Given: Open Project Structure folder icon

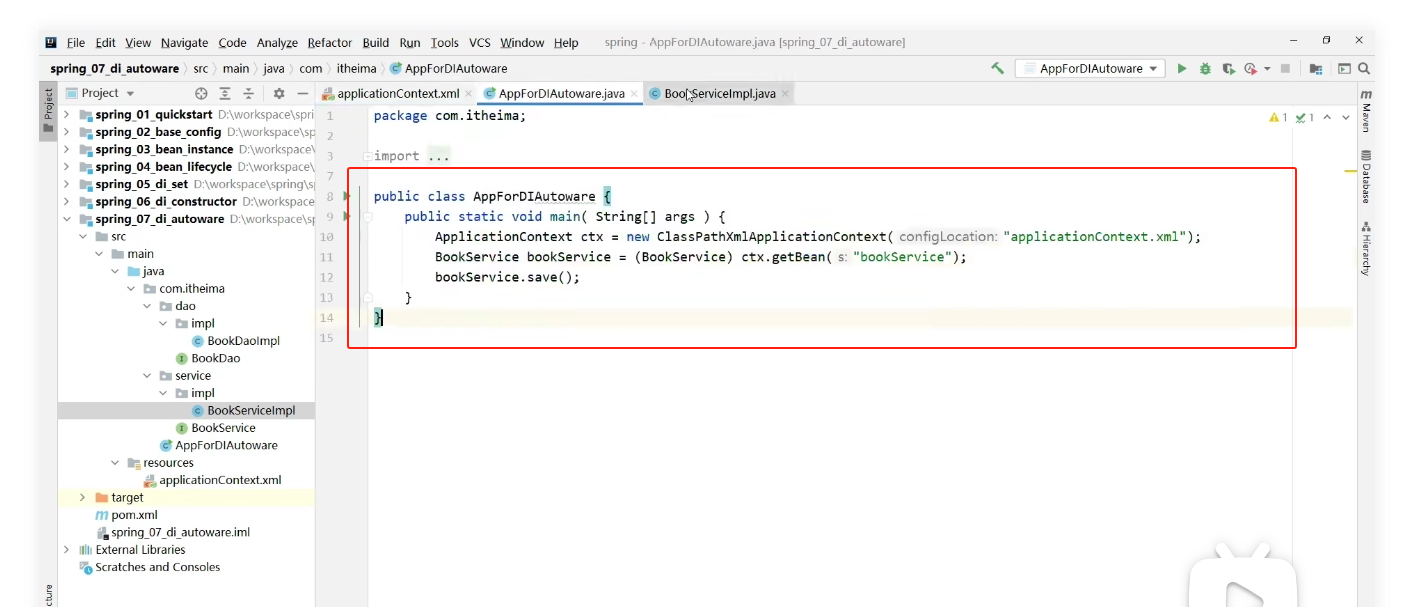Looking at the screenshot, I should (x=1316, y=69).
